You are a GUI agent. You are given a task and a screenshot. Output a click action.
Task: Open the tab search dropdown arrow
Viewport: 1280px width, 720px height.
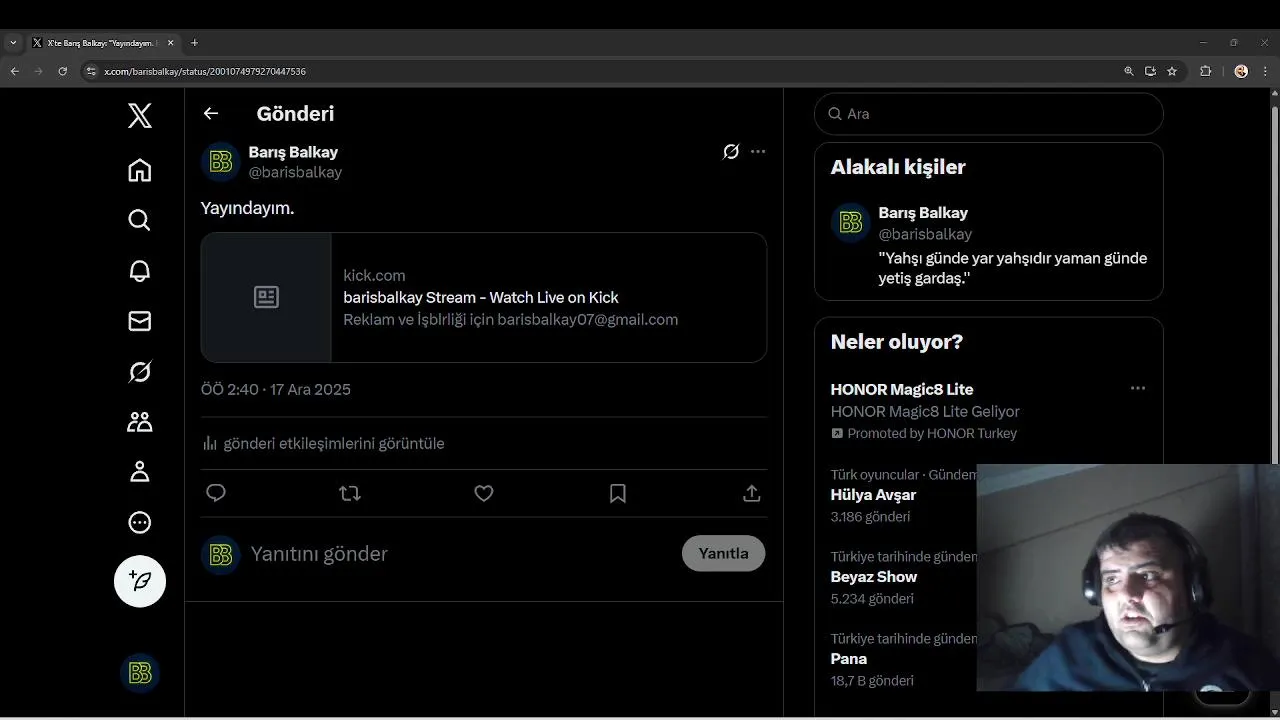(x=13, y=43)
